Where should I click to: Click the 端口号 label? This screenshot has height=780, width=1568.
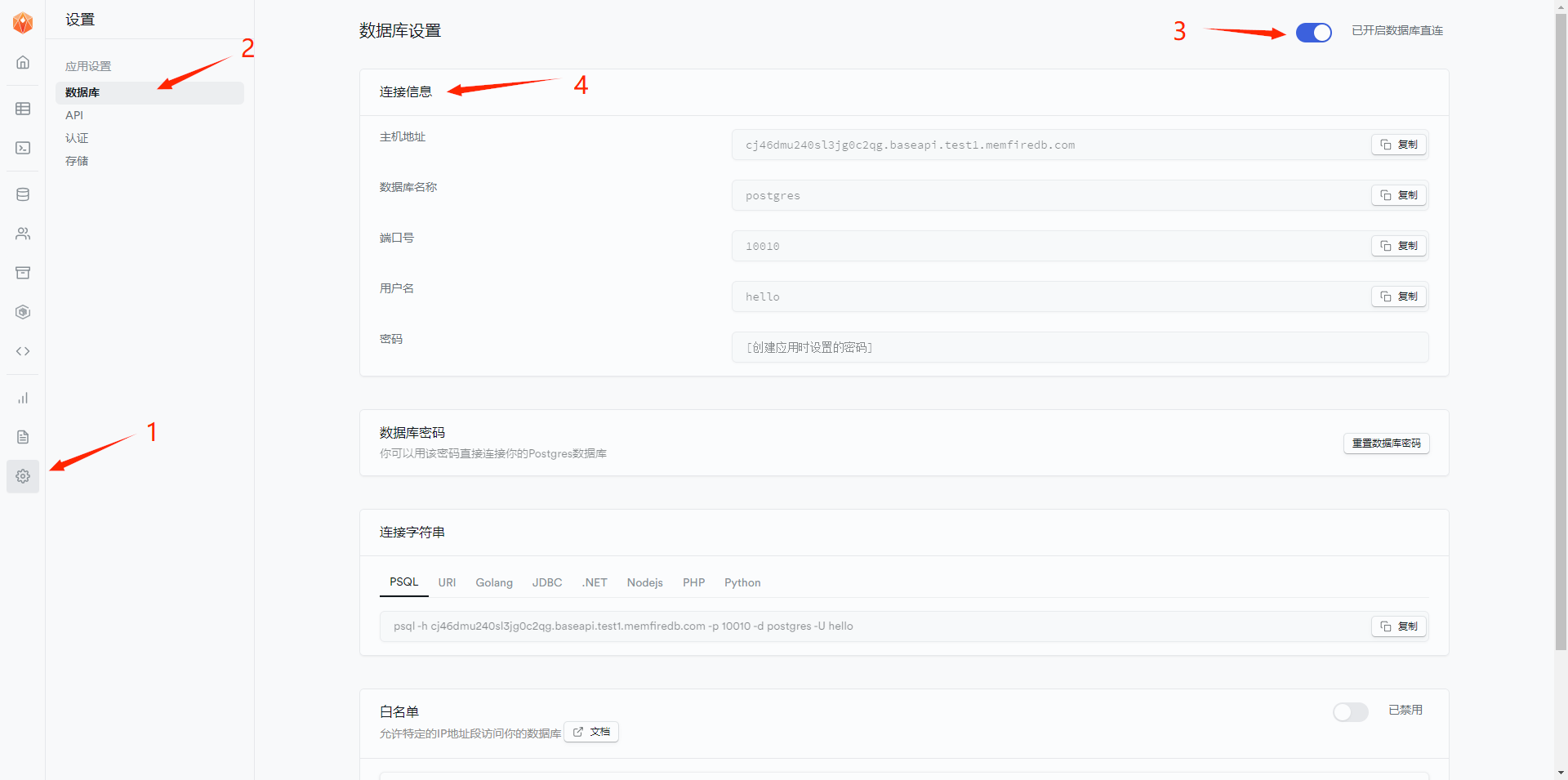[397, 238]
